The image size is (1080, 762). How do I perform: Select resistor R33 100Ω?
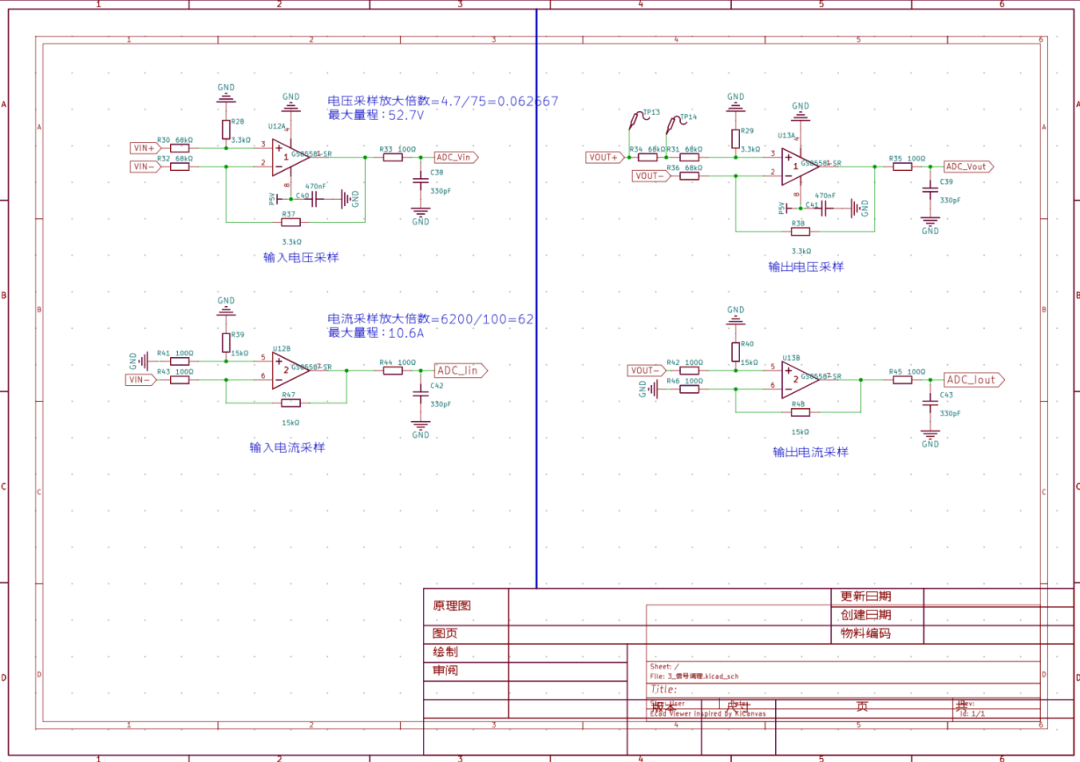393,157
